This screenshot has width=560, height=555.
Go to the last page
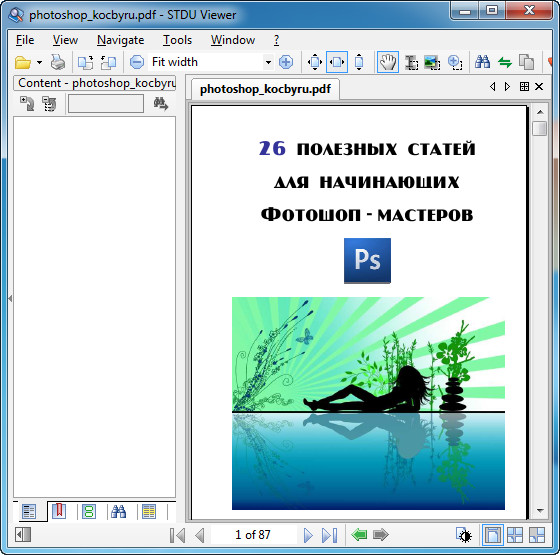pyautogui.click(x=329, y=535)
